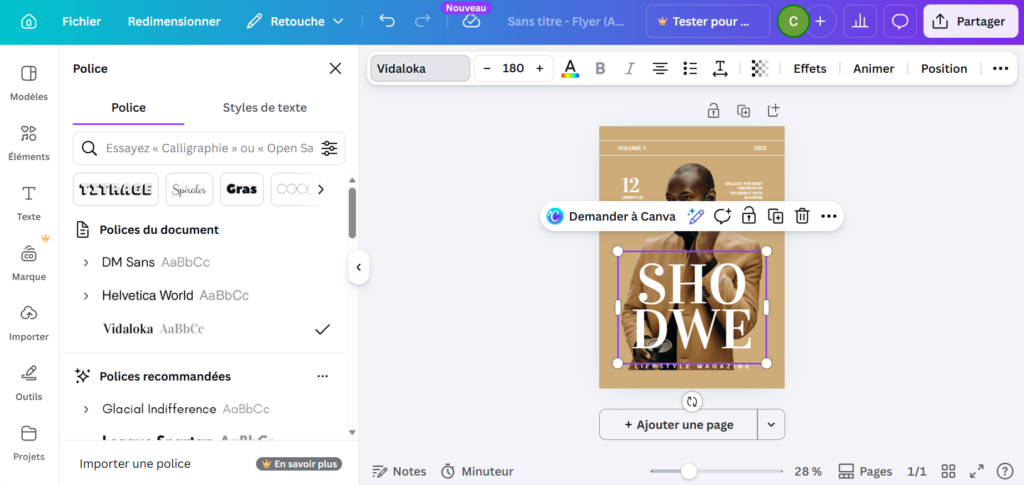Switch to Police tab
The width and height of the screenshot is (1024, 485).
click(x=129, y=108)
